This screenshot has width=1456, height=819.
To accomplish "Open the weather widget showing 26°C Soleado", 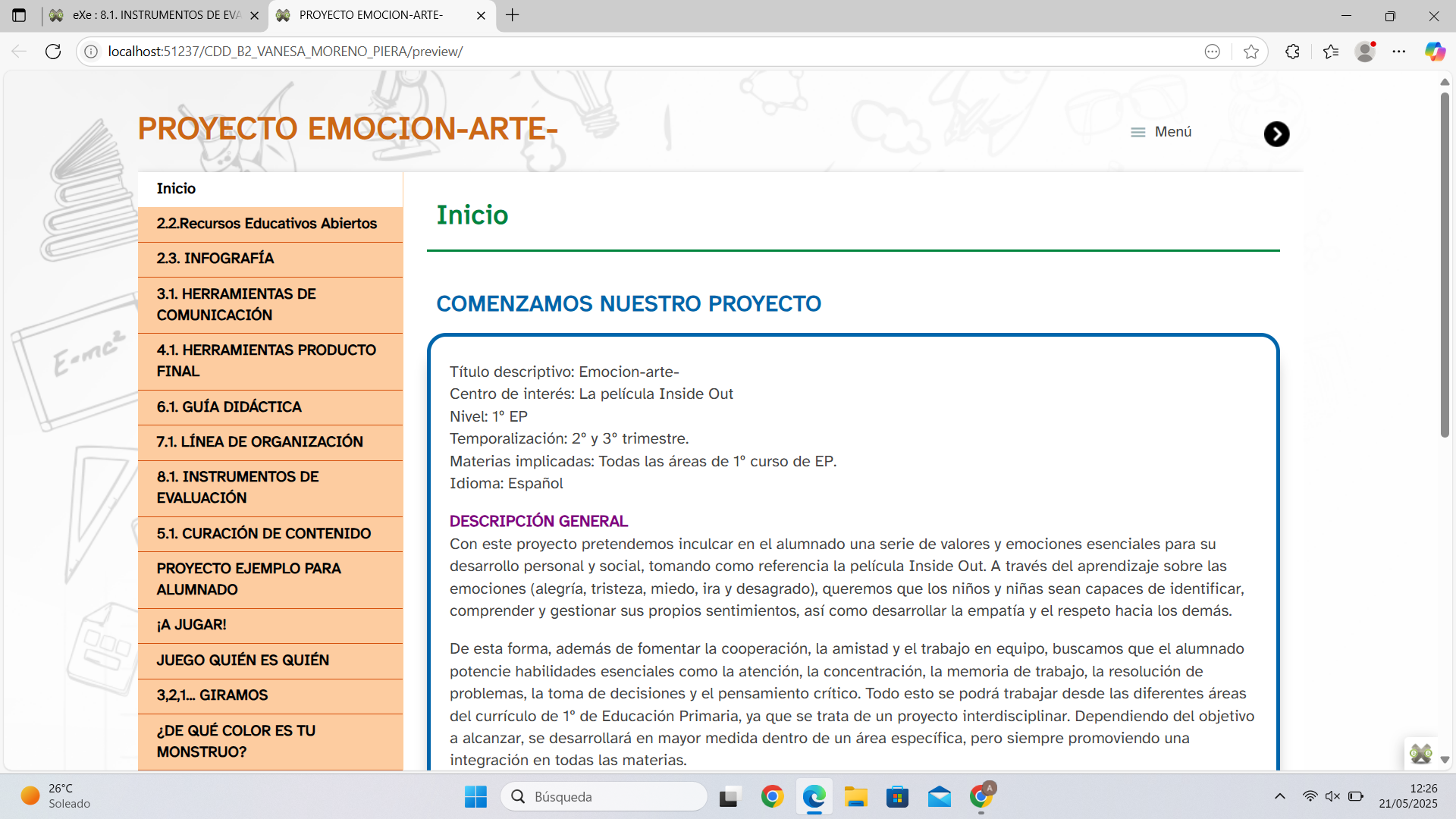I will pyautogui.click(x=55, y=796).
